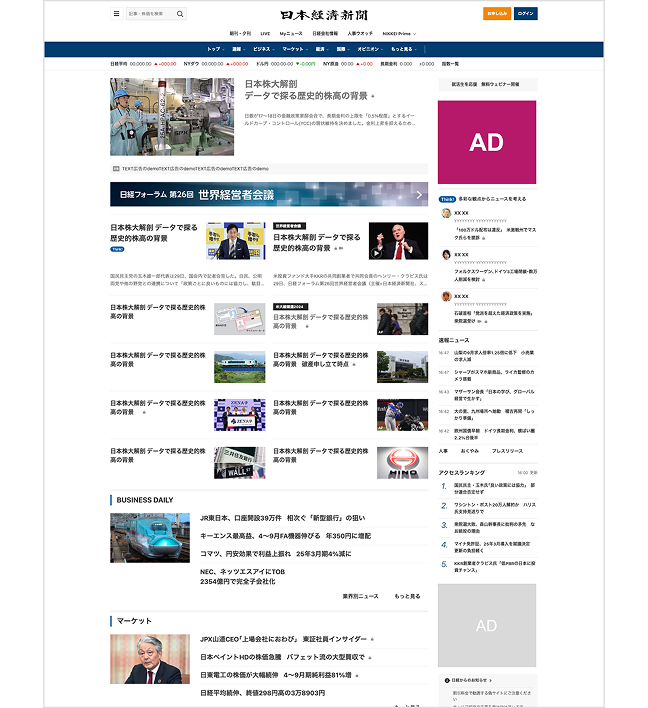Screen dimensions: 648x708
Task: Open the headline JPX山道CEO「上場会社におわび」
Action: (283, 639)
